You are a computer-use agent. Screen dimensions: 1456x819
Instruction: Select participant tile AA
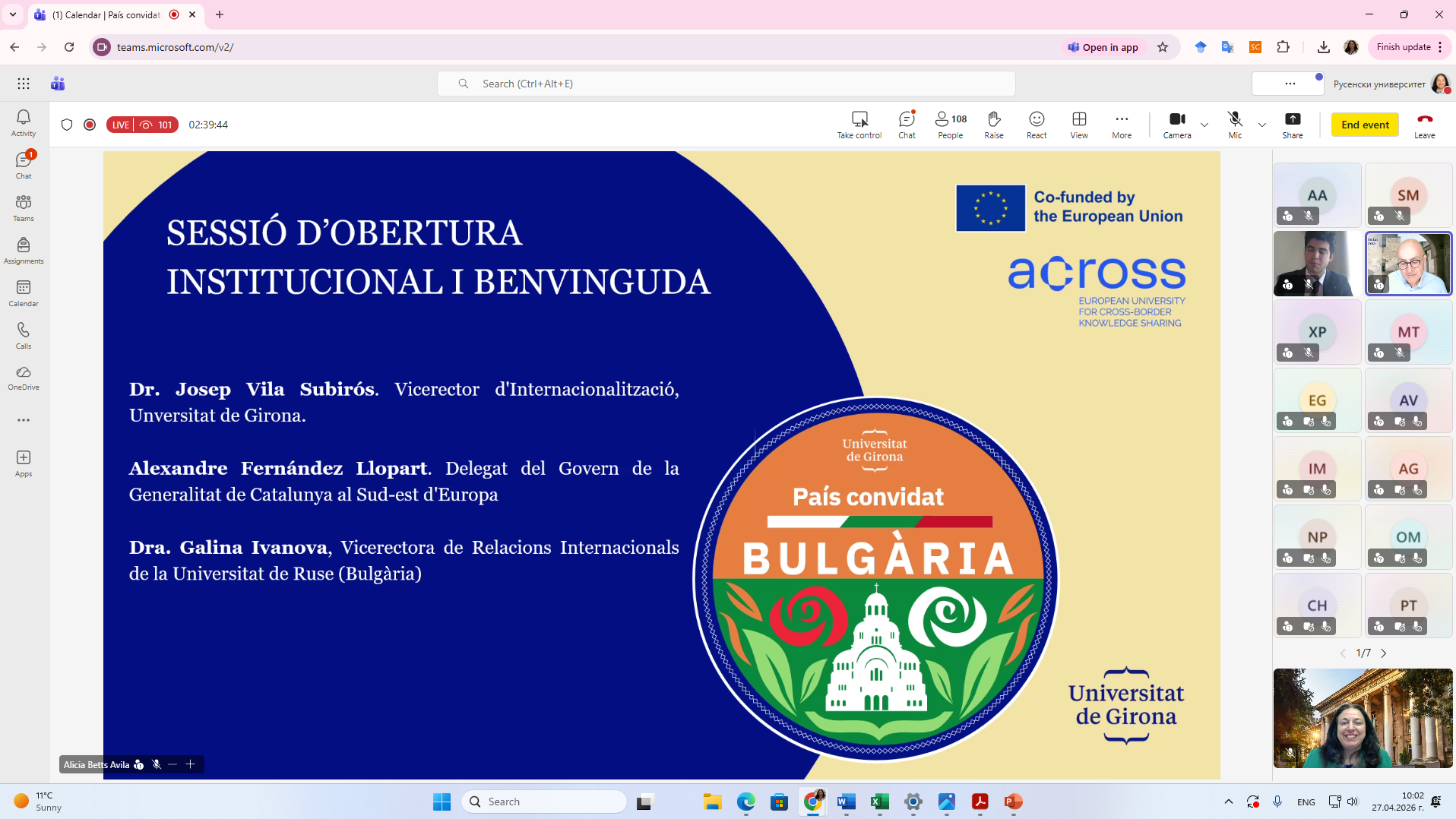[1317, 195]
